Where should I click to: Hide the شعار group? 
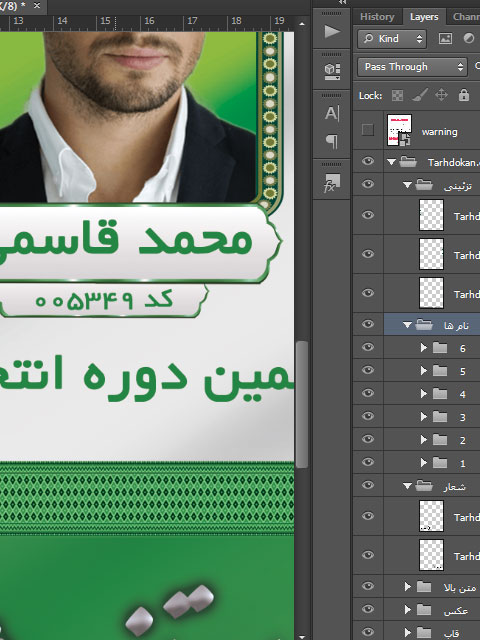pos(368,485)
